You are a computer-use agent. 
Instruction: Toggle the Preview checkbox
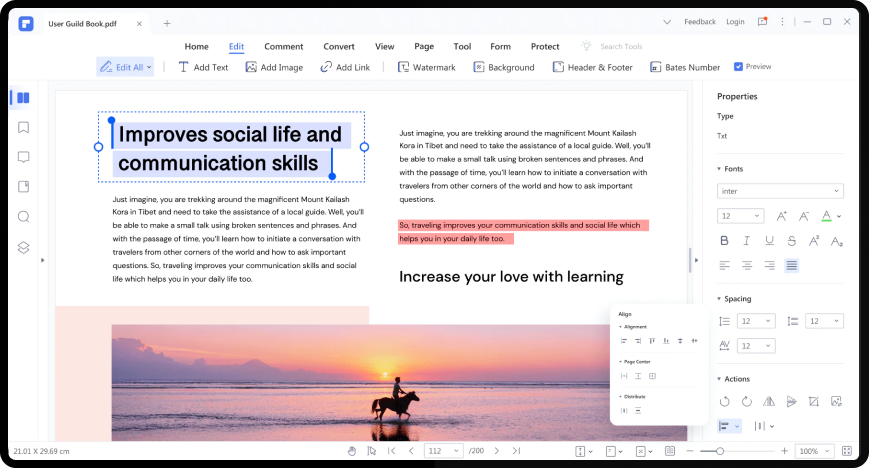click(x=738, y=67)
